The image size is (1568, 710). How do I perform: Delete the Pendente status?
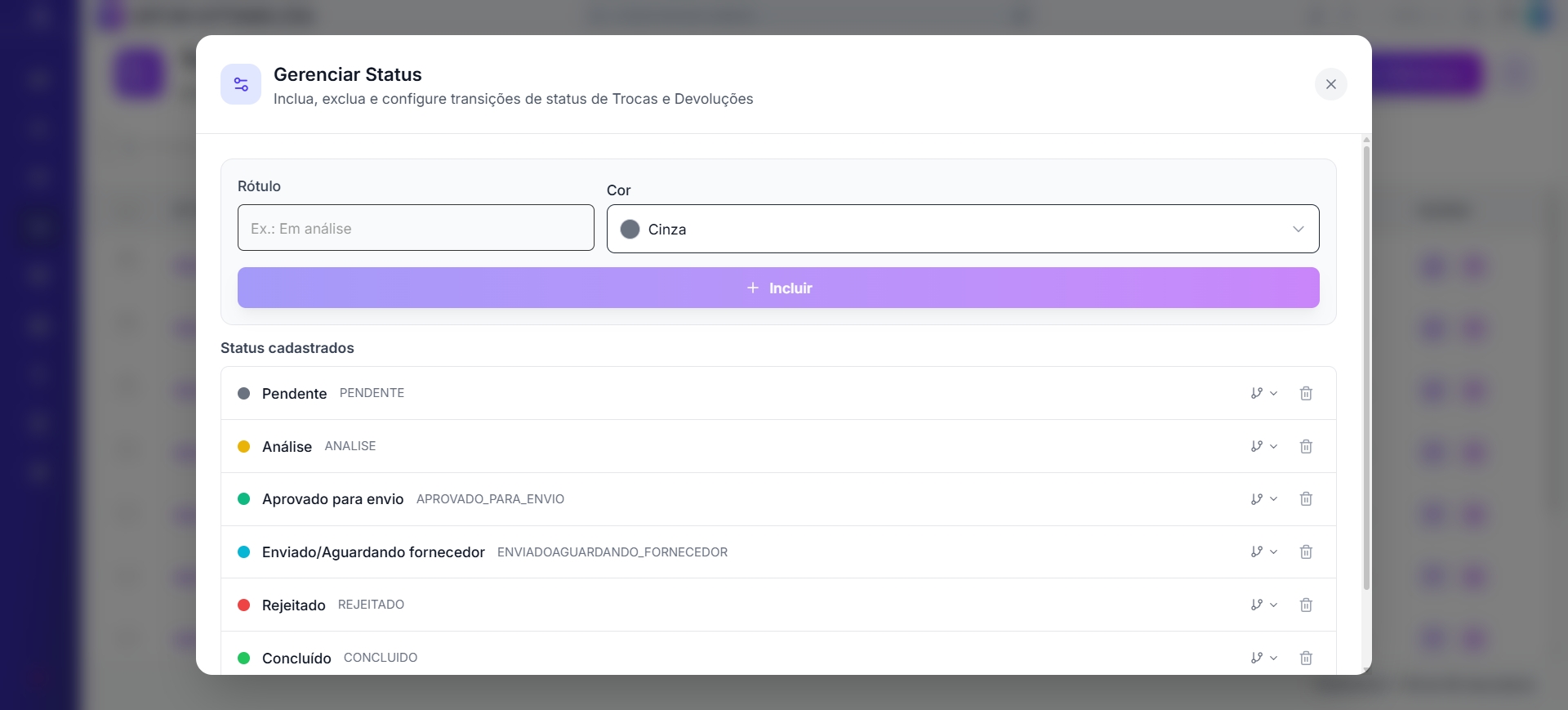(1306, 393)
